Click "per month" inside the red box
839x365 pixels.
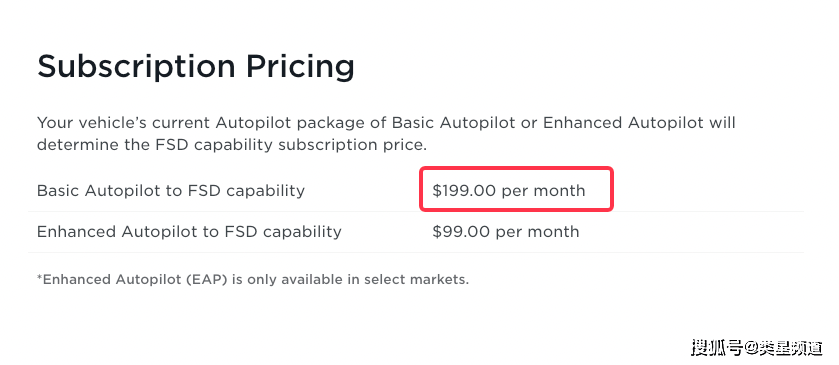coord(543,192)
